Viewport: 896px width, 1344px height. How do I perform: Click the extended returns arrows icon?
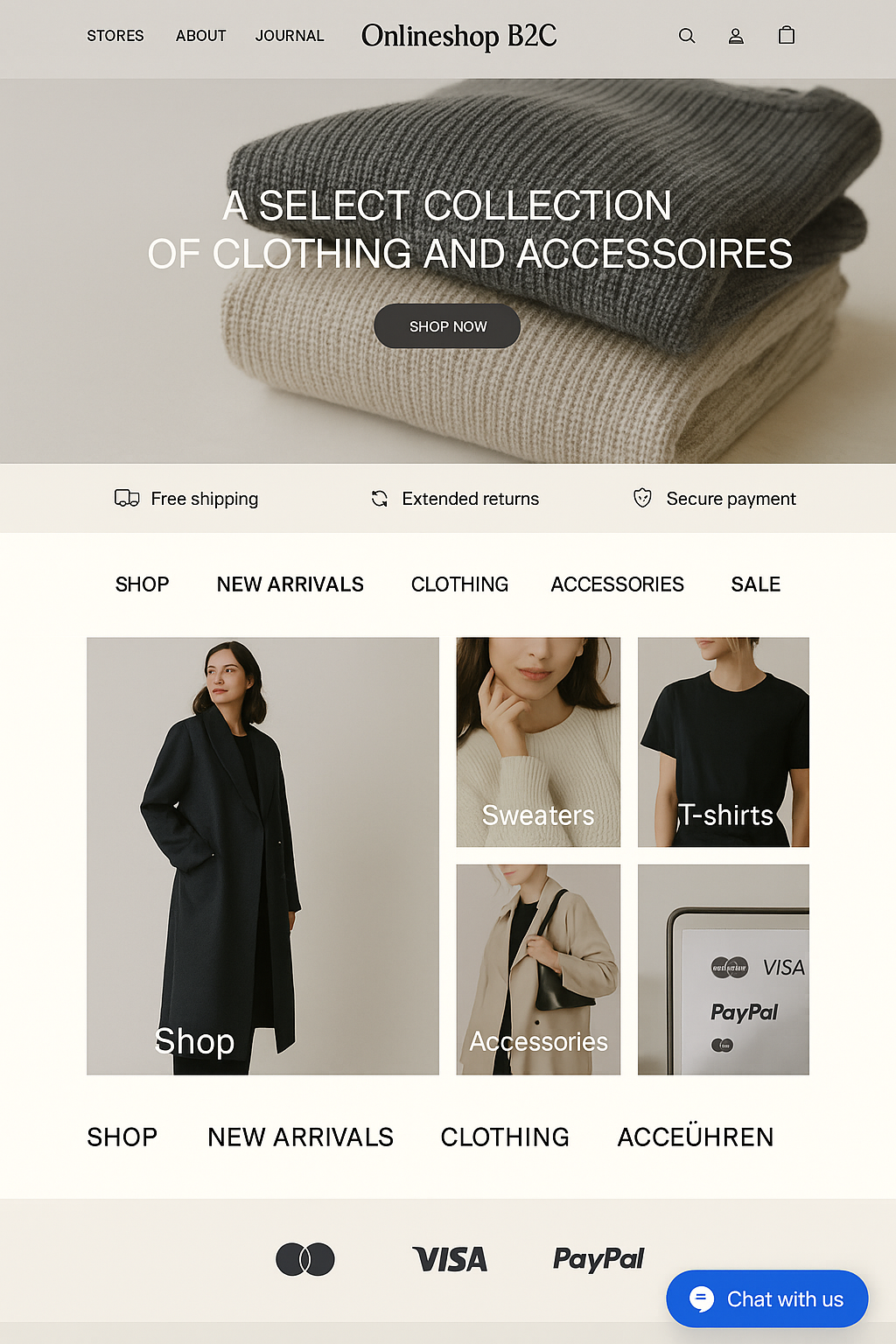click(x=380, y=498)
